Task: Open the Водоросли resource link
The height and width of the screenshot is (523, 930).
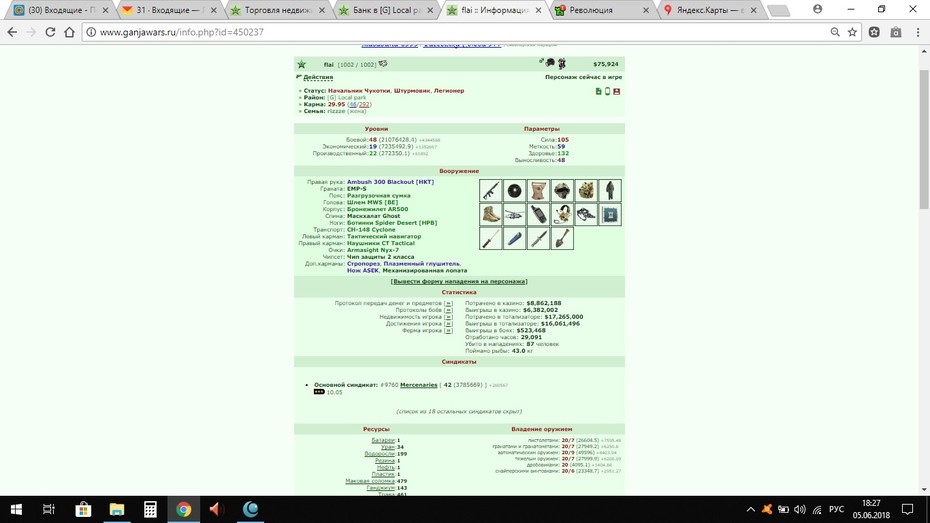Action: coord(380,454)
